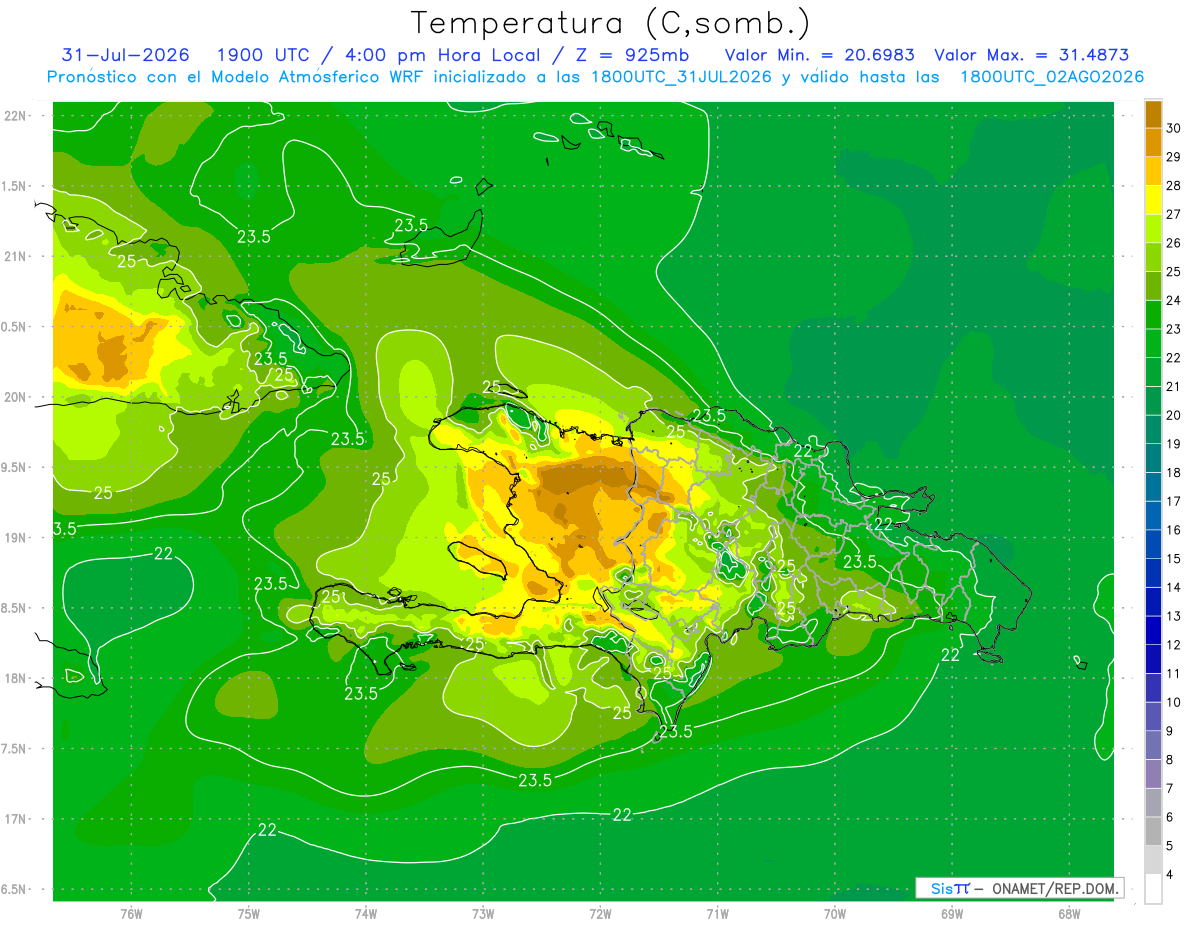1200x927 pixels.
Task: Click the '76W' longitude axis label
Action: [131, 914]
